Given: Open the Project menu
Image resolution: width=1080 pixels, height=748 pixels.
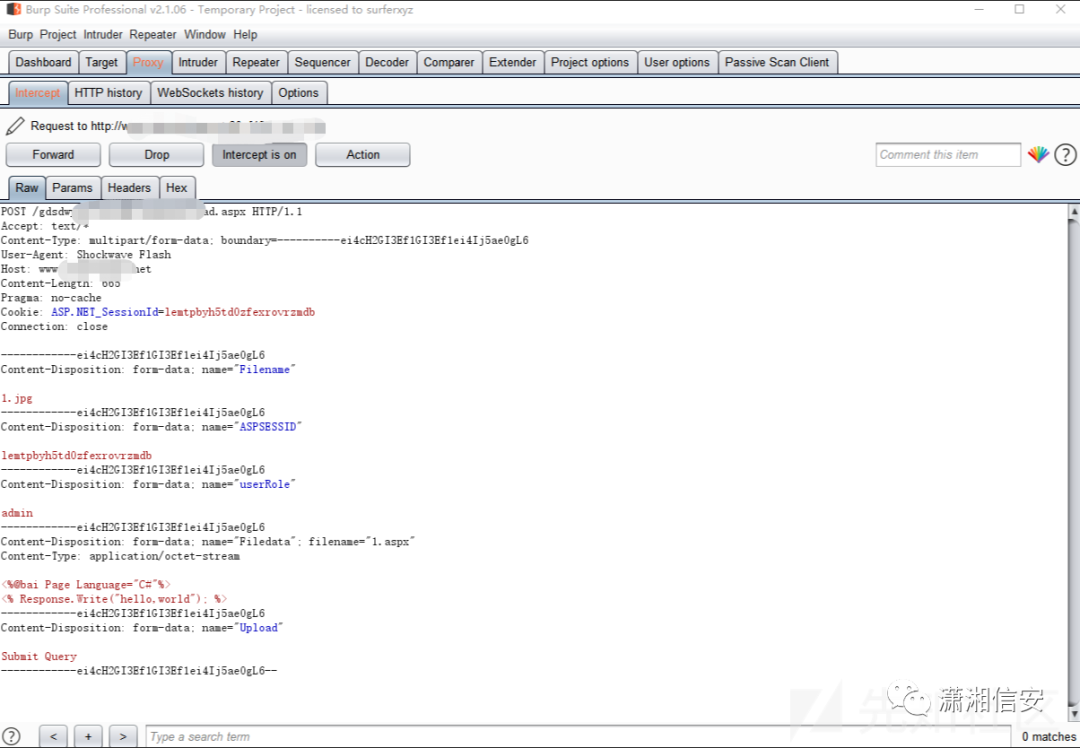Looking at the screenshot, I should [58, 34].
